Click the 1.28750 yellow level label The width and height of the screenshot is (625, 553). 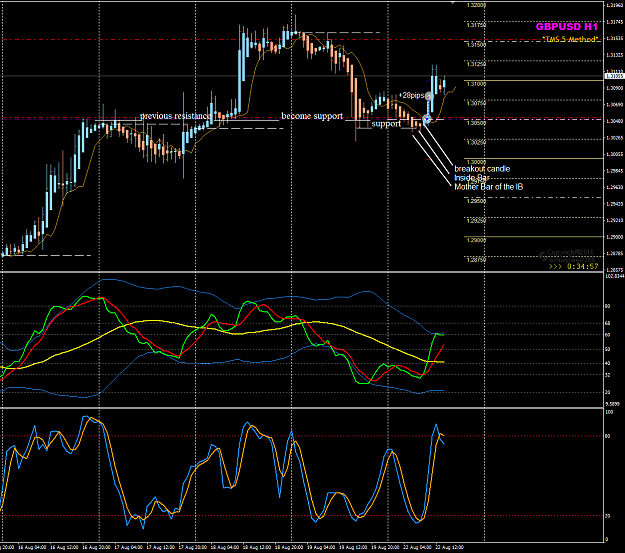[476, 260]
